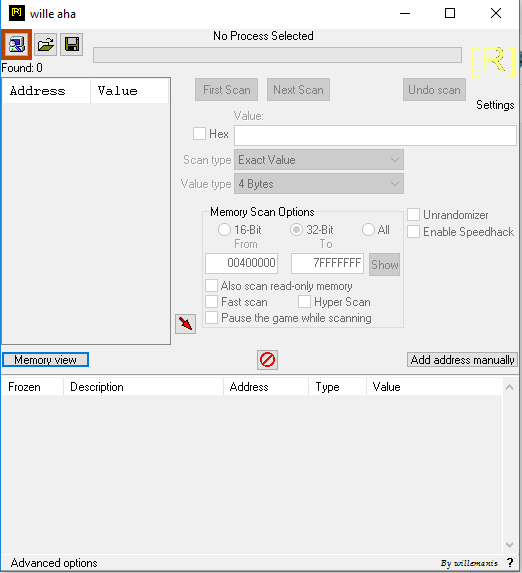Click the save floppy disk icon

pos(72,45)
